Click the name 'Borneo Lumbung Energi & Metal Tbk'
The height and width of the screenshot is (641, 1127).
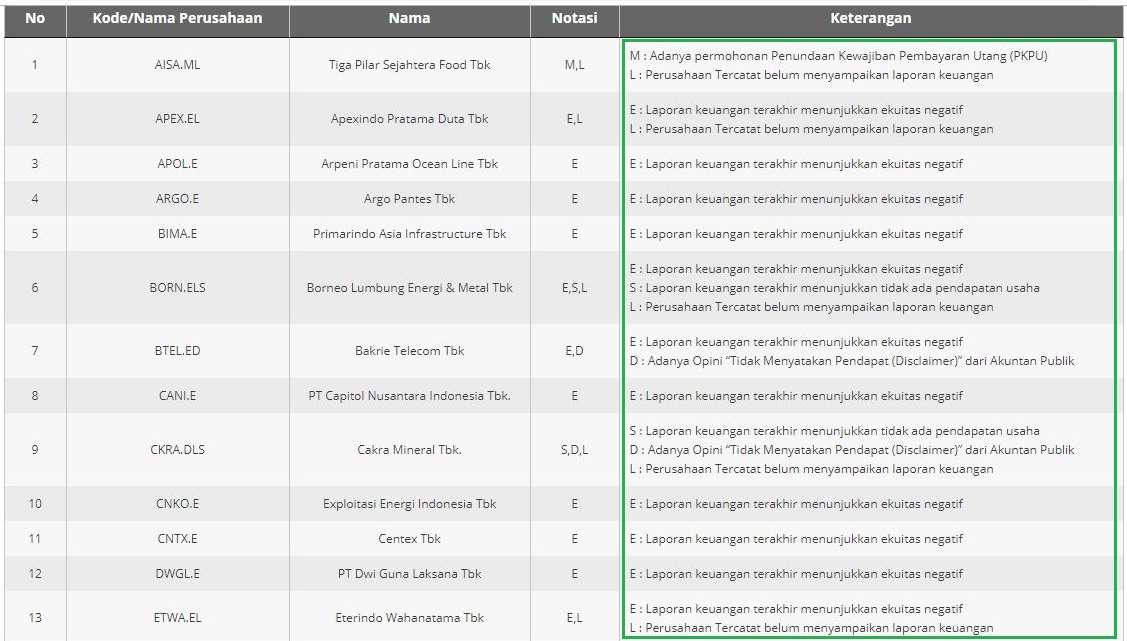click(410, 288)
